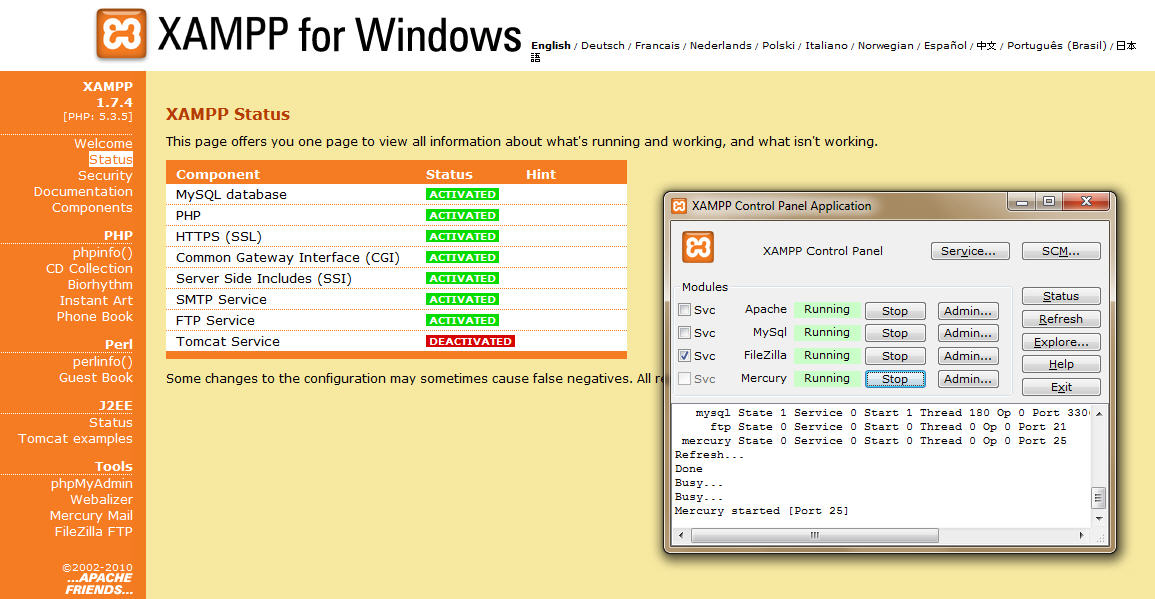Image resolution: width=1155 pixels, height=599 pixels.
Task: Stop the Apache service
Action: (x=894, y=309)
